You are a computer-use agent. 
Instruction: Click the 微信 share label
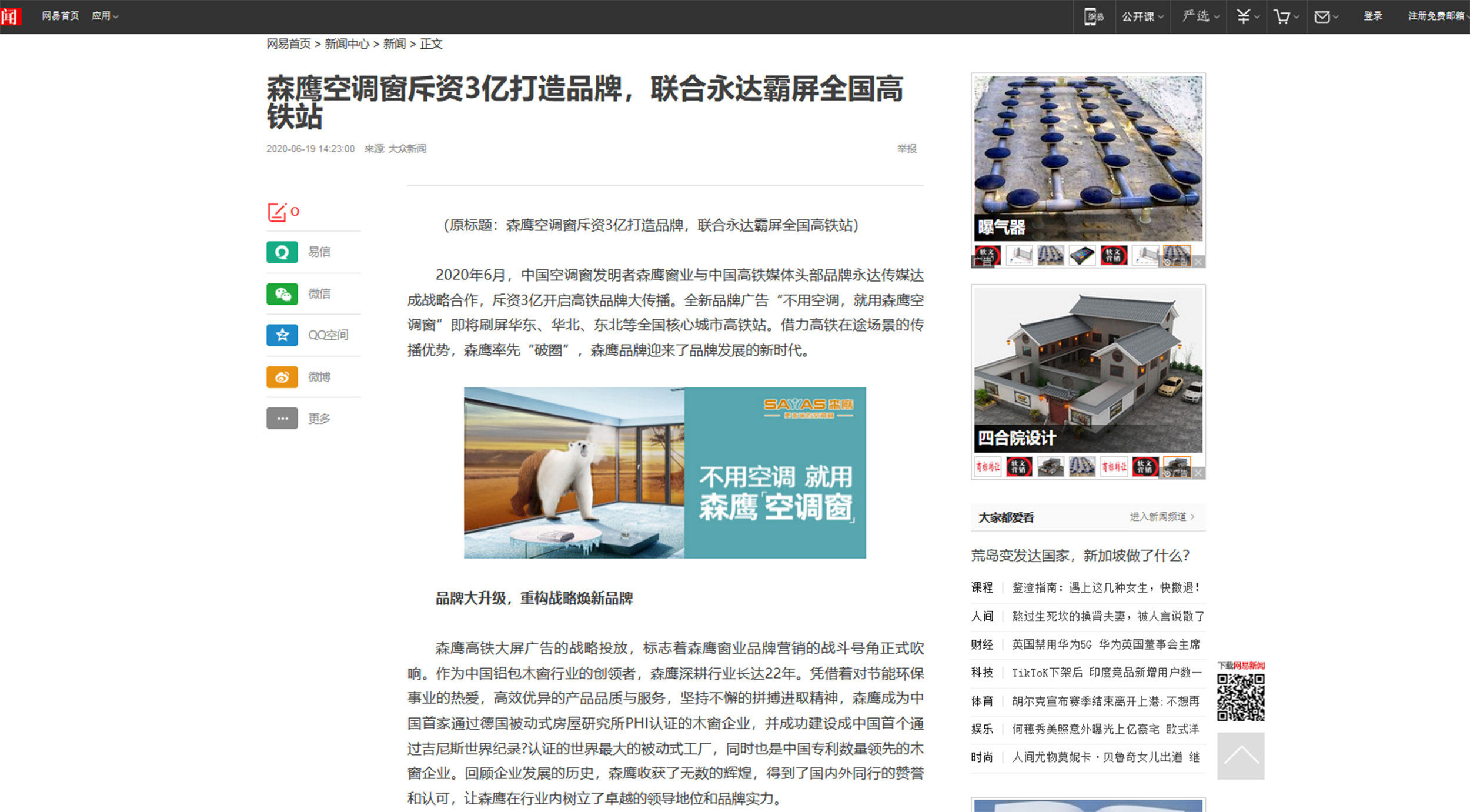point(319,294)
